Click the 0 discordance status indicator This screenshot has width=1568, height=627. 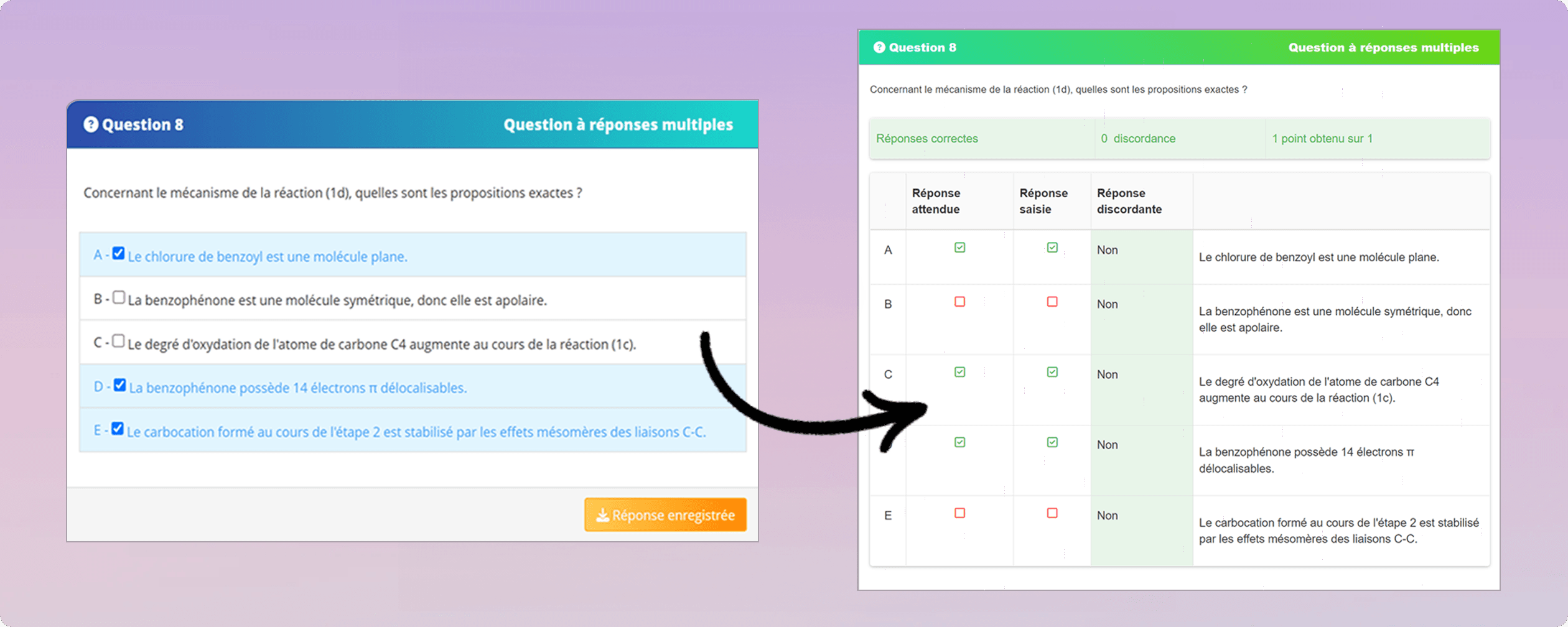1139,139
